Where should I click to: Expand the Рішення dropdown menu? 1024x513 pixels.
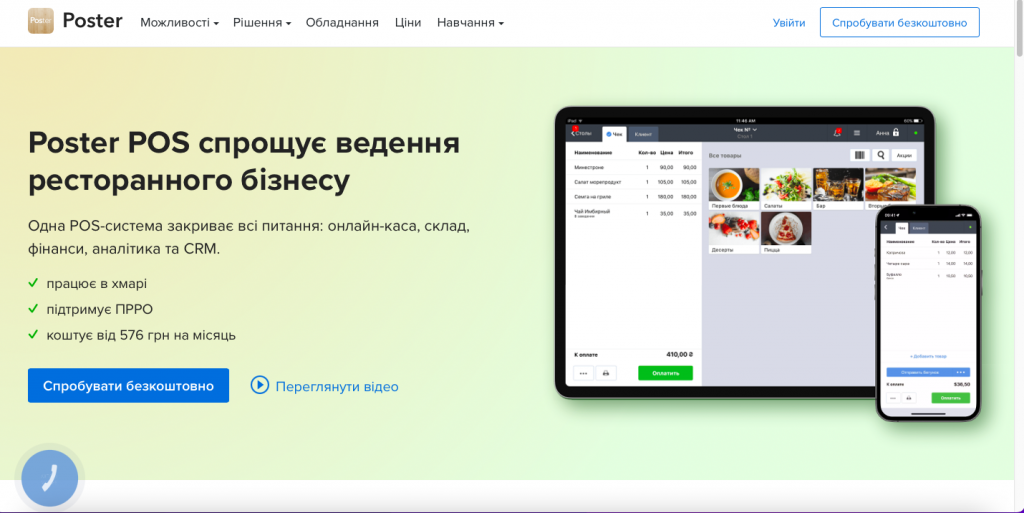point(262,23)
